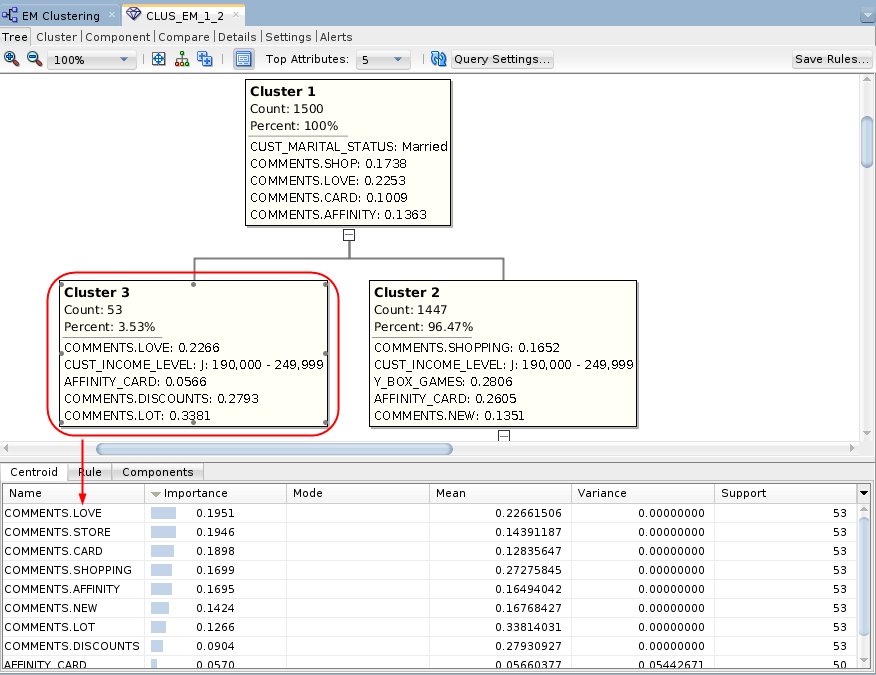Click the Save Rules button
876x675 pixels.
coord(832,59)
